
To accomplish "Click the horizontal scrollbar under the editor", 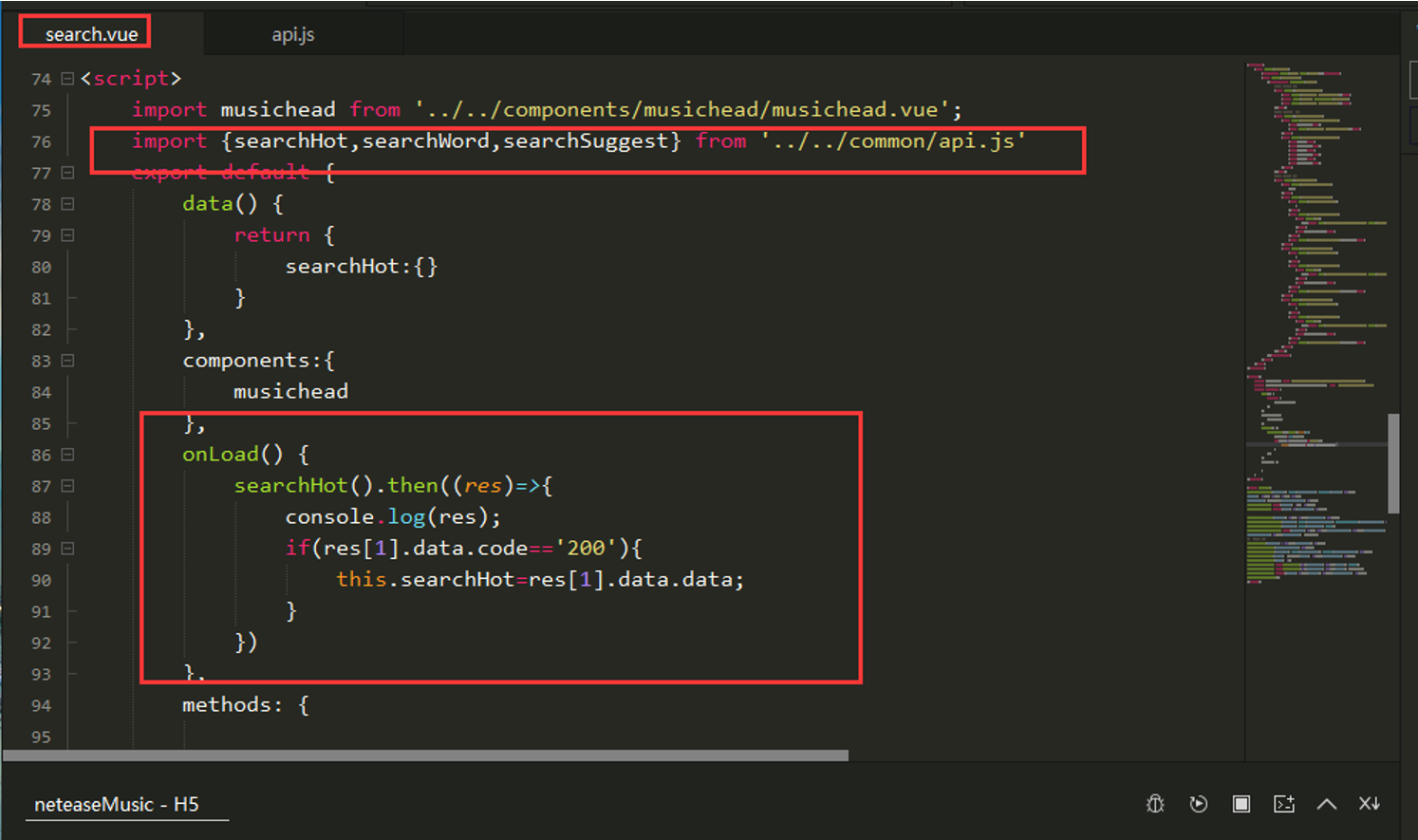I will click(x=425, y=756).
